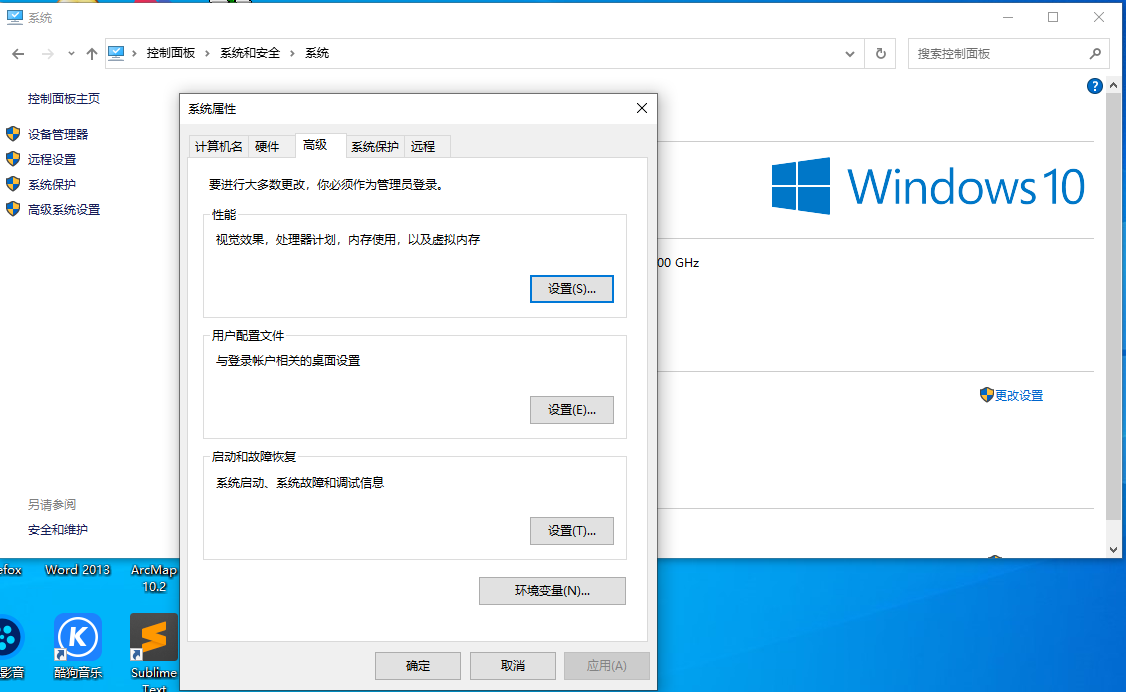Expand chevron after 控制面板 breadcrumb
Image resolution: width=1126 pixels, height=692 pixels.
[208, 54]
